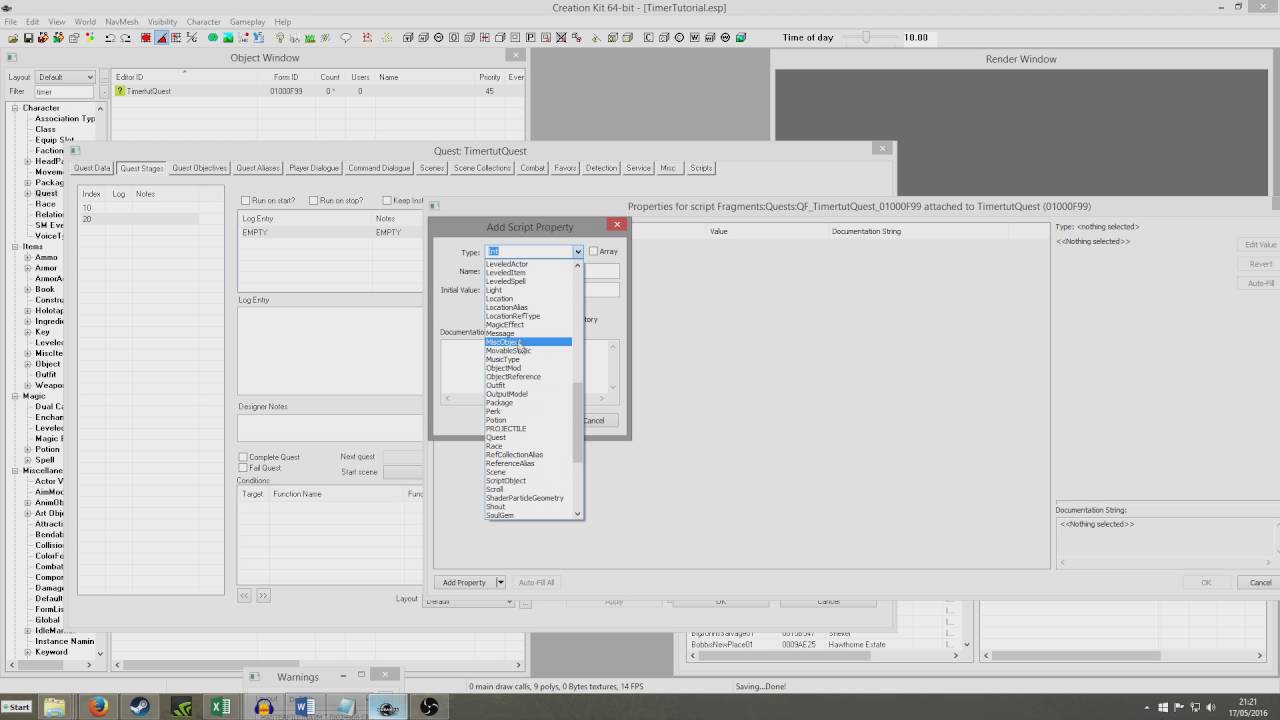Enable the Run on stop checkbox

point(314,201)
